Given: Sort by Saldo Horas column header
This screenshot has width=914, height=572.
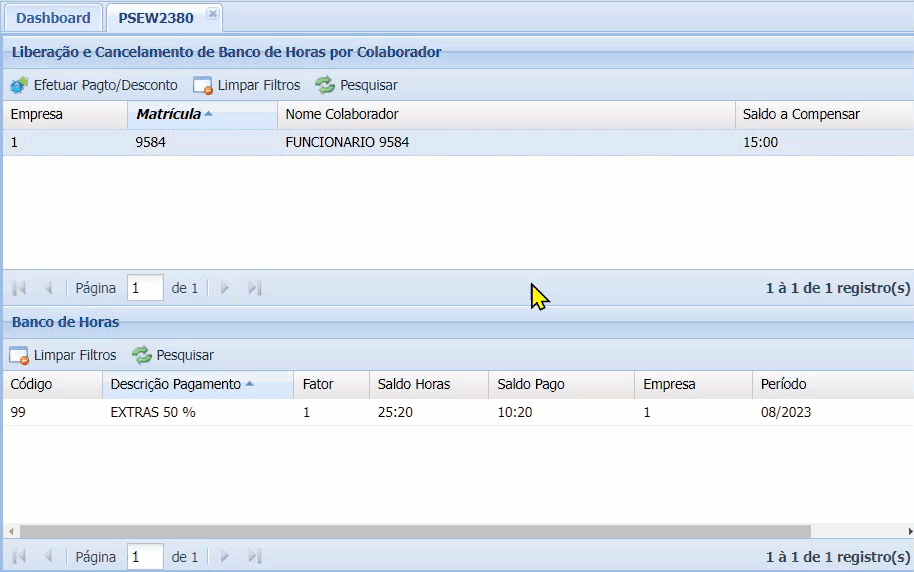Looking at the screenshot, I should pos(428,384).
